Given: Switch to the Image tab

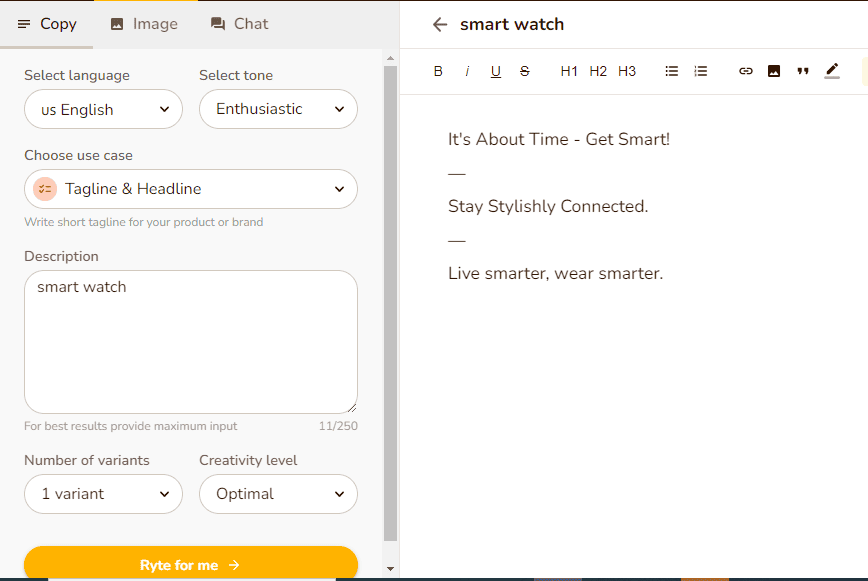Looking at the screenshot, I should [x=144, y=24].
